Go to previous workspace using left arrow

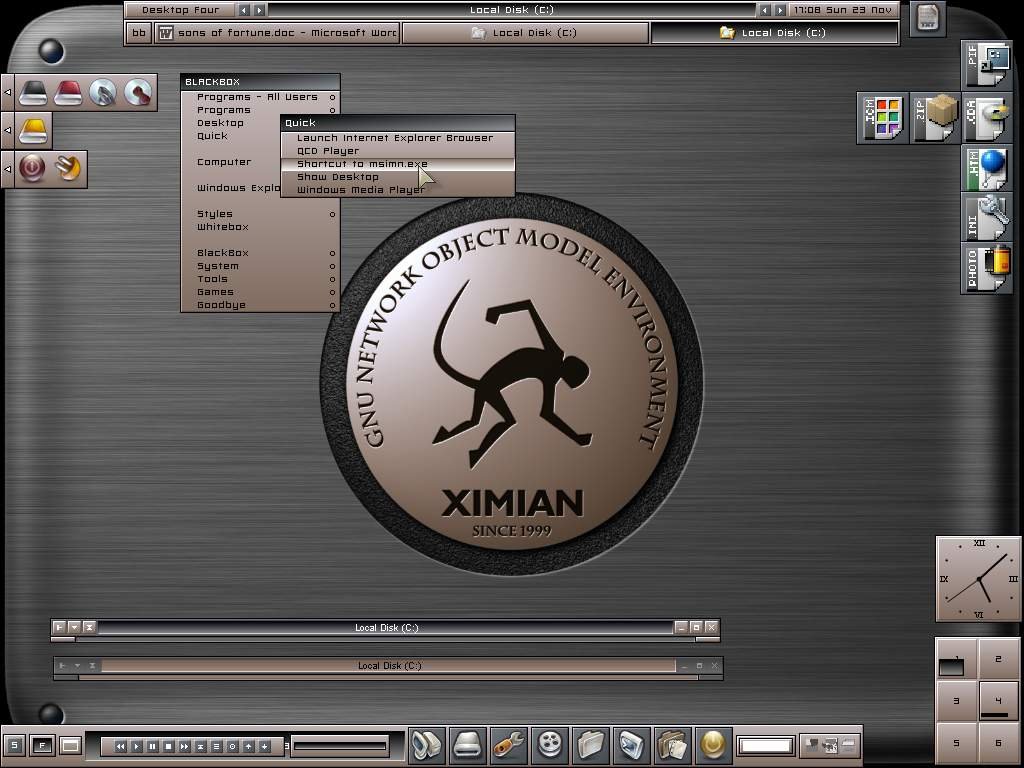pos(244,10)
